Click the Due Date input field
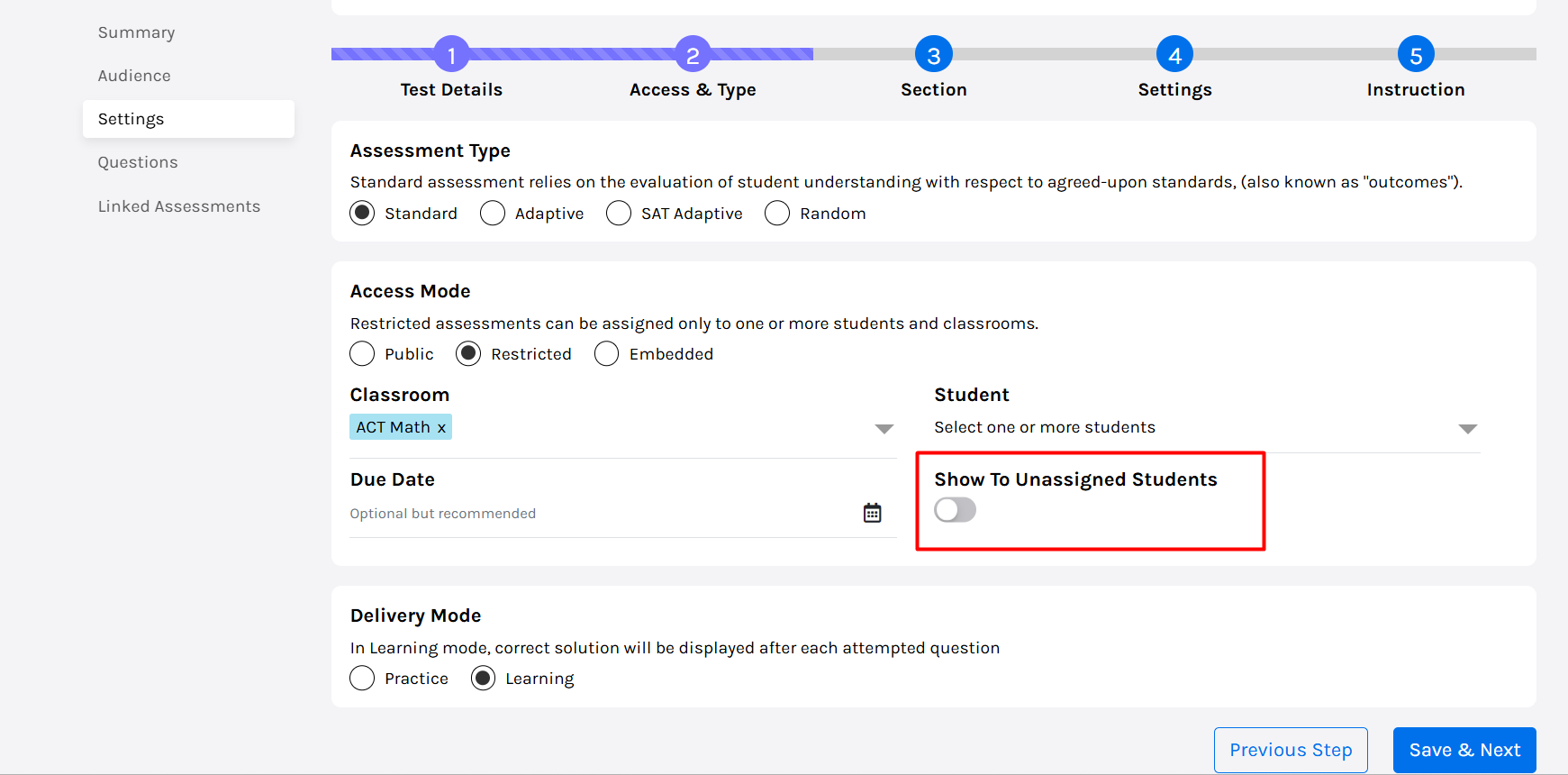1568x775 pixels. point(594,514)
